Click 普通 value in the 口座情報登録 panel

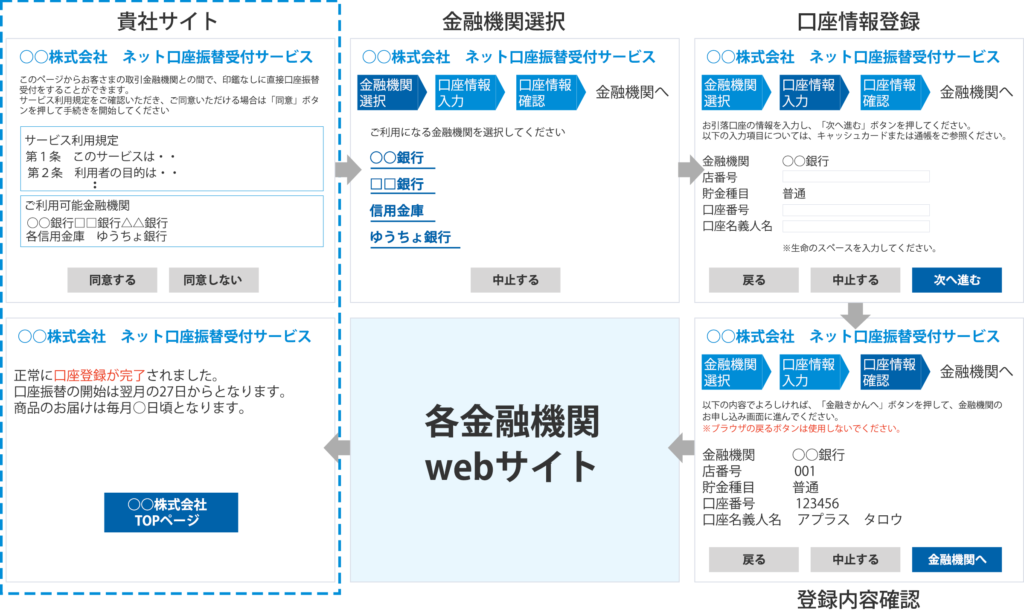point(794,193)
